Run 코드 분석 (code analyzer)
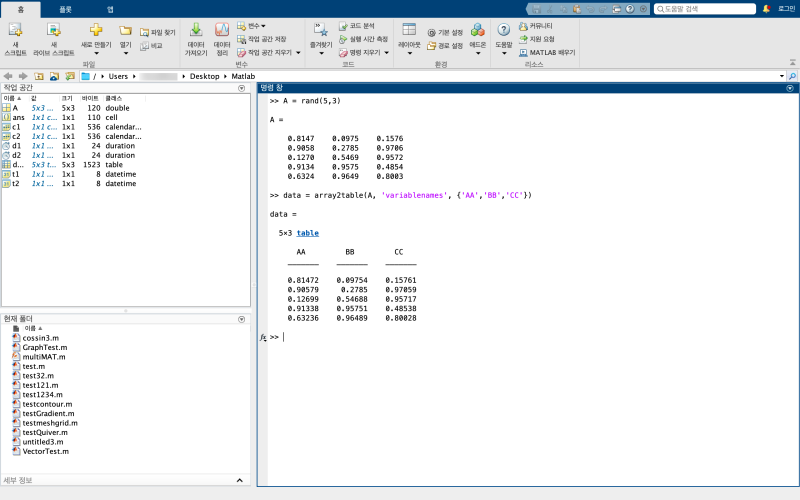This screenshot has width=800, height=500. click(x=357, y=26)
